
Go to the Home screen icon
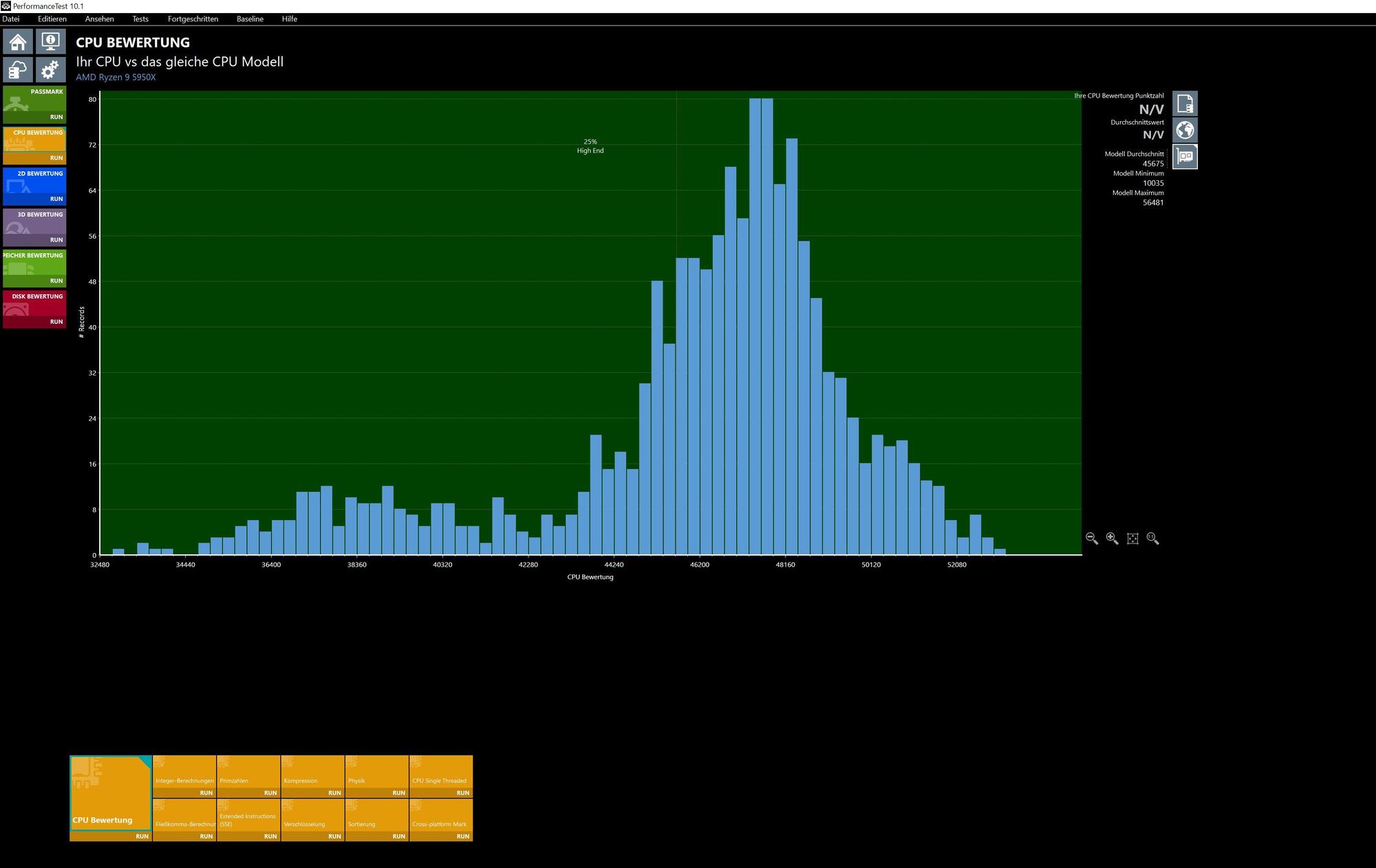(18, 42)
